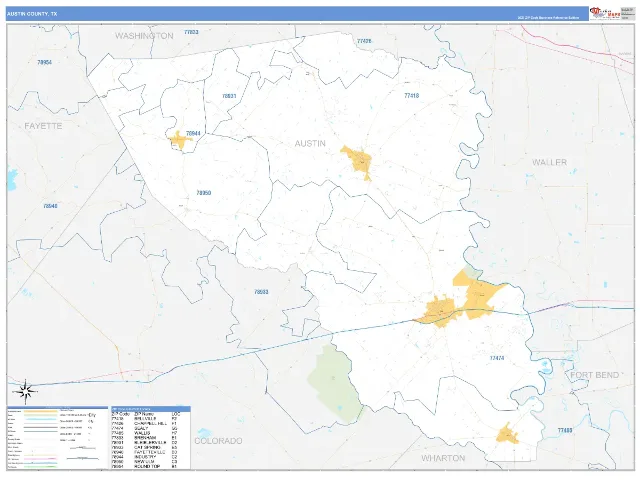Click ZIP code label 78944
The image size is (640, 480).
[x=193, y=133]
